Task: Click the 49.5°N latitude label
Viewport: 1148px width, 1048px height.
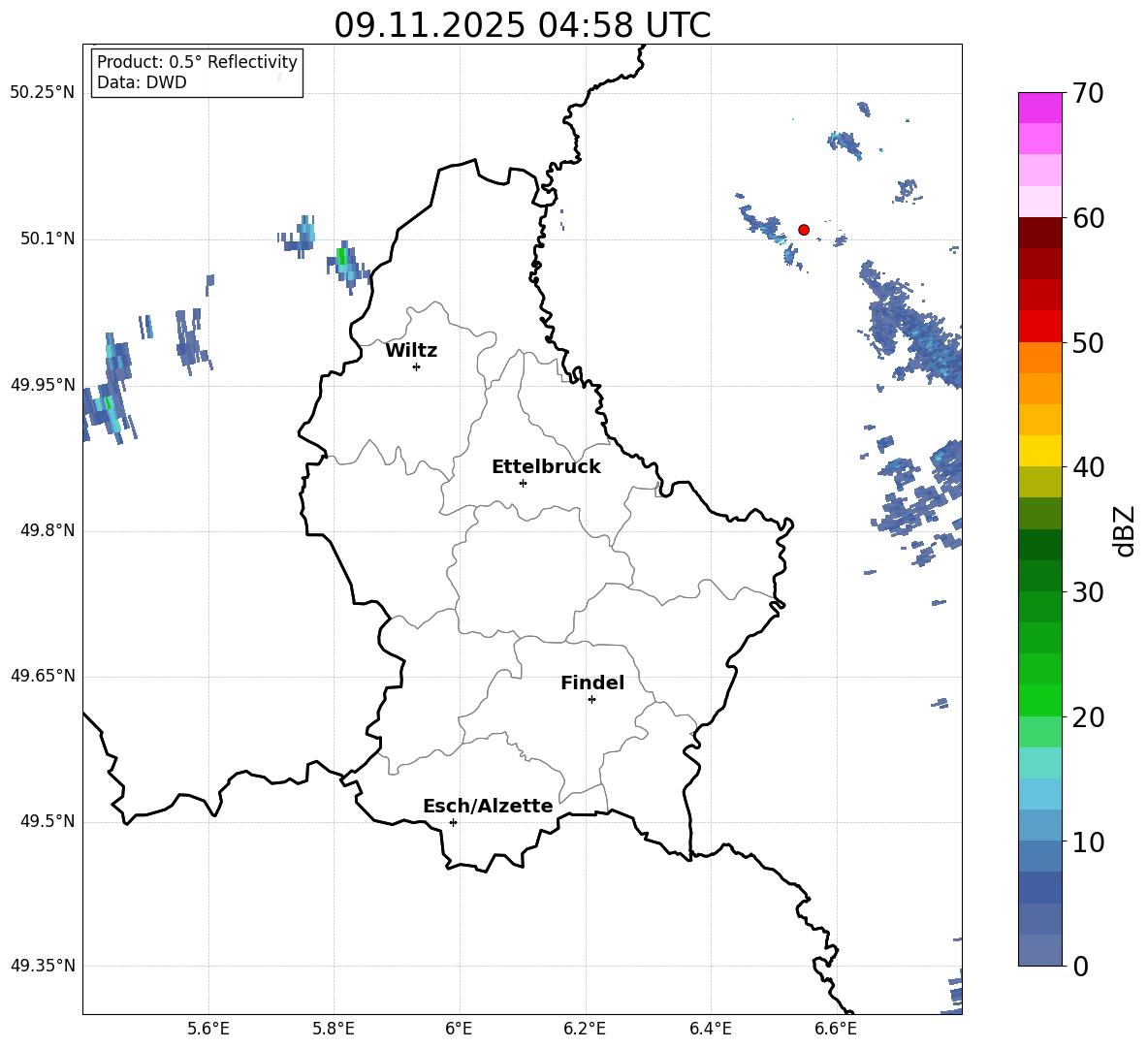Action: 48,822
